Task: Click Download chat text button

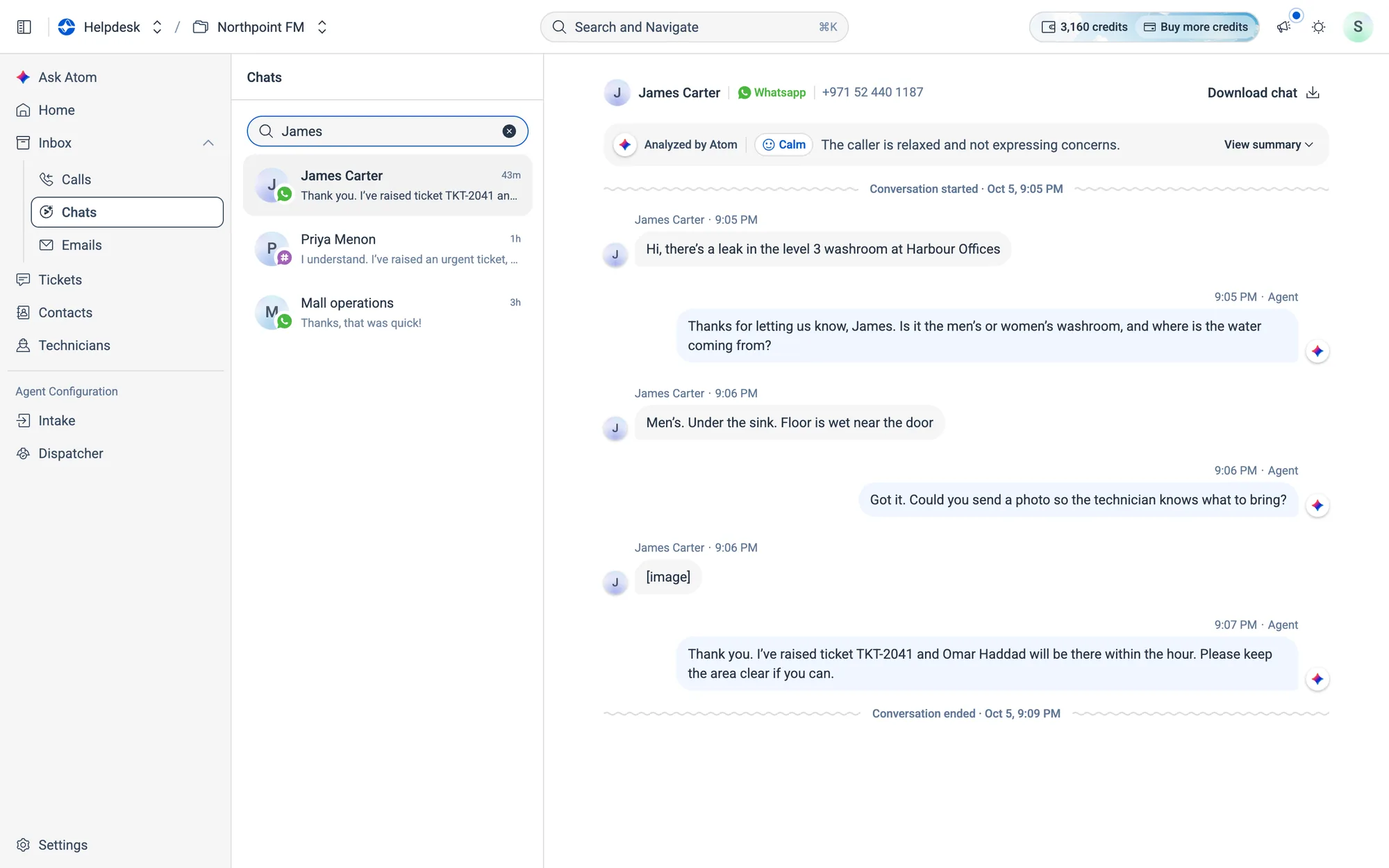Action: pyautogui.click(x=1252, y=93)
